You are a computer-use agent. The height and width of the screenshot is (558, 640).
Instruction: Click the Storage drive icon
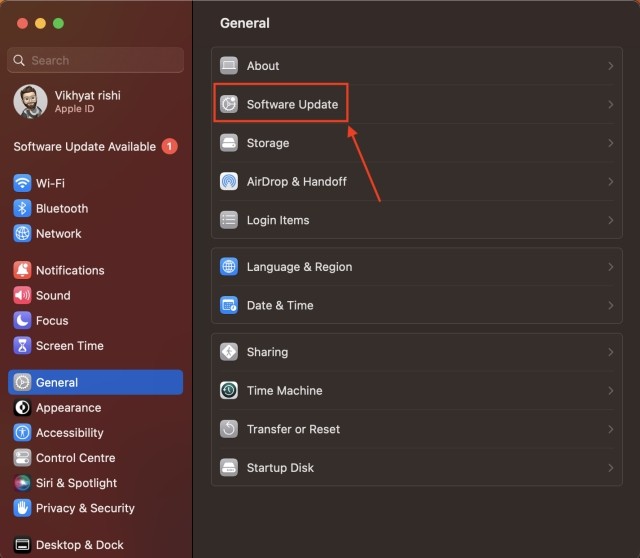pos(229,143)
